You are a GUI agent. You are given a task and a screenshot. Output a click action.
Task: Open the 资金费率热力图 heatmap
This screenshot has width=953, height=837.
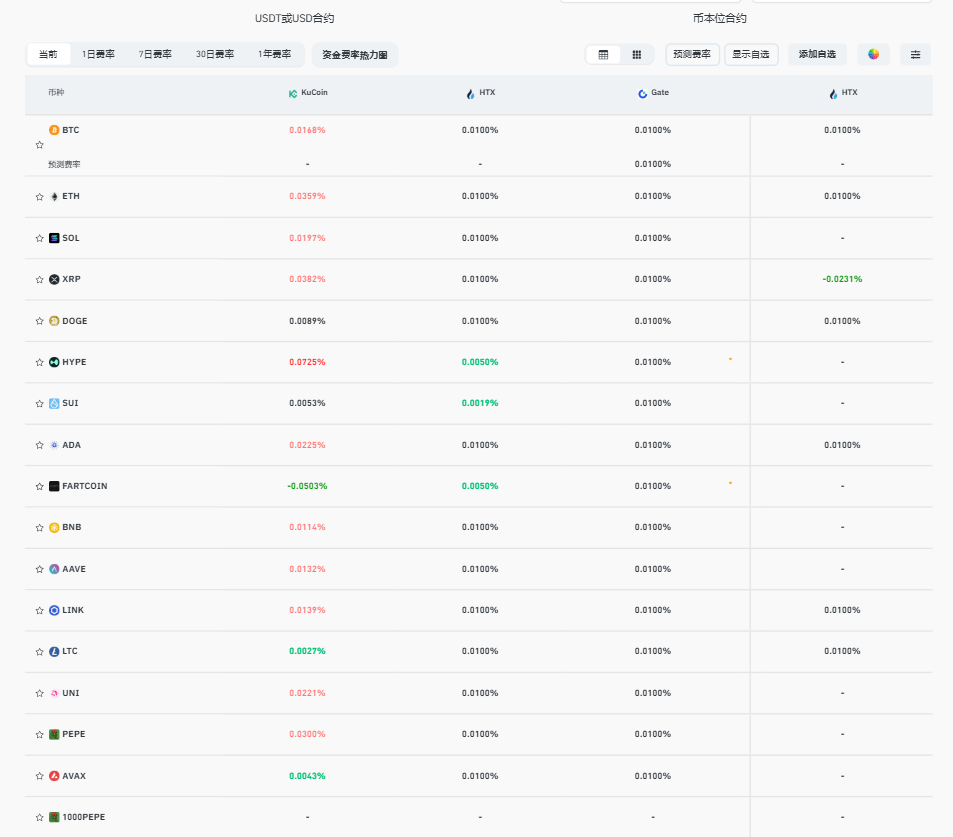(x=354, y=55)
